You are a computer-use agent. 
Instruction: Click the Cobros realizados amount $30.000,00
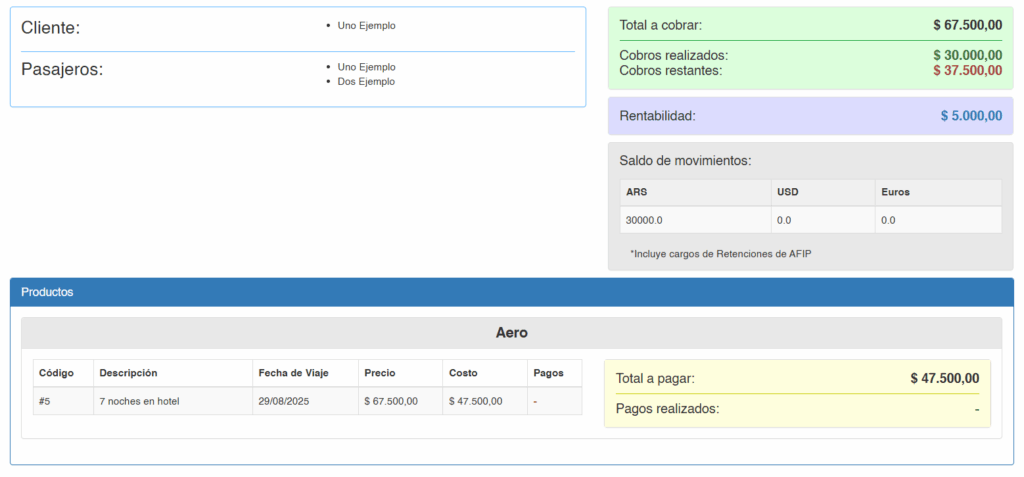coord(967,55)
